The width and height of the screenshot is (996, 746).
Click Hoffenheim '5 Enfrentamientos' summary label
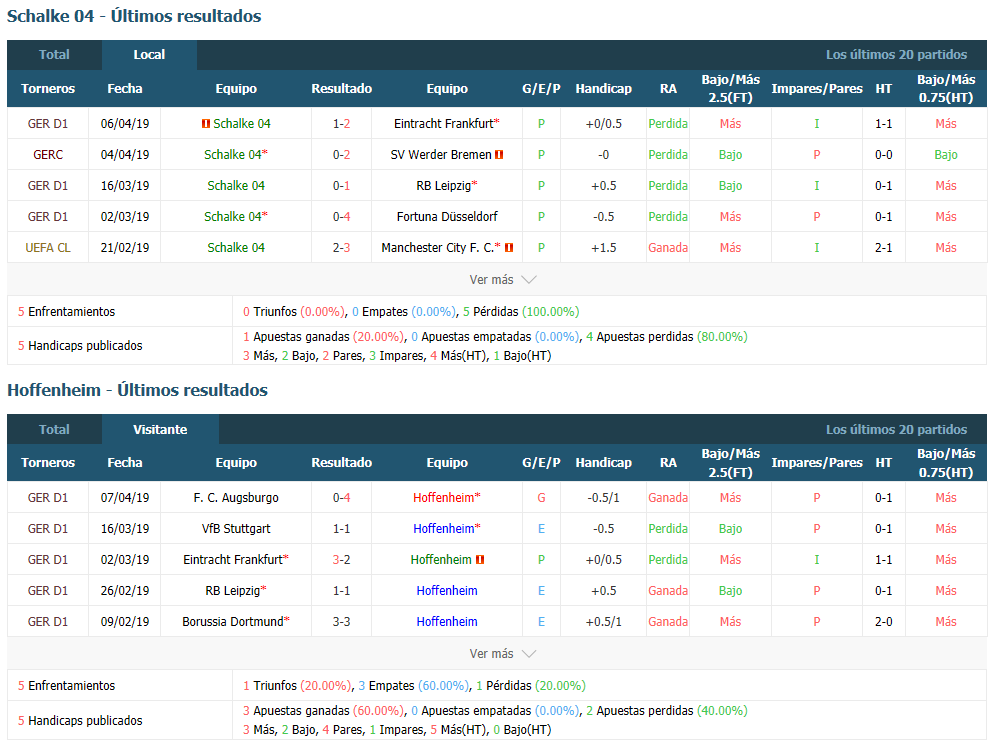[x=67, y=686]
